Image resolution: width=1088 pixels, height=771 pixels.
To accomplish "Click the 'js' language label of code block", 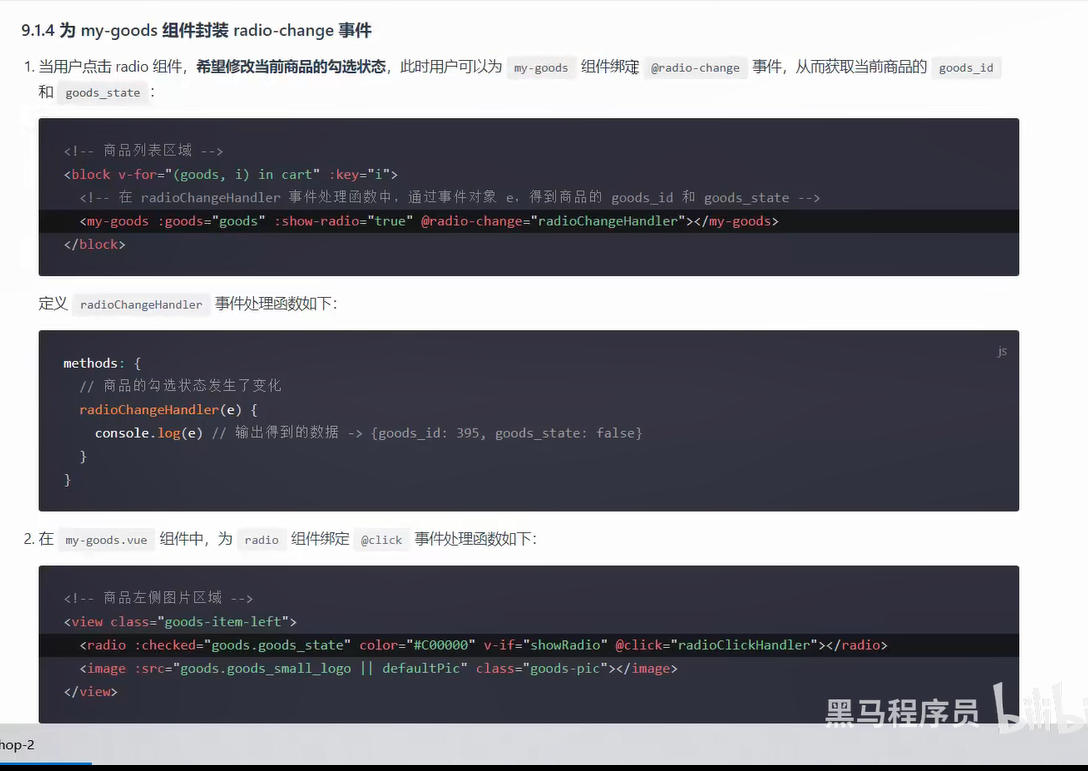I will [x=1002, y=351].
